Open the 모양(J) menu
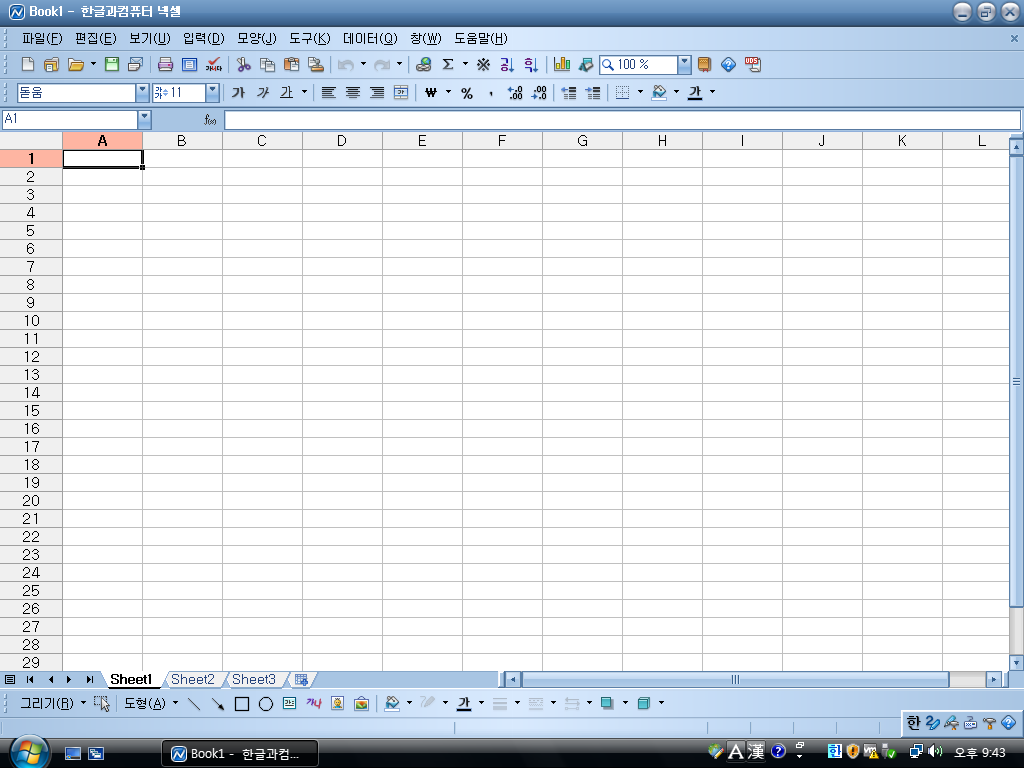This screenshot has height=768, width=1024. pyautogui.click(x=257, y=39)
